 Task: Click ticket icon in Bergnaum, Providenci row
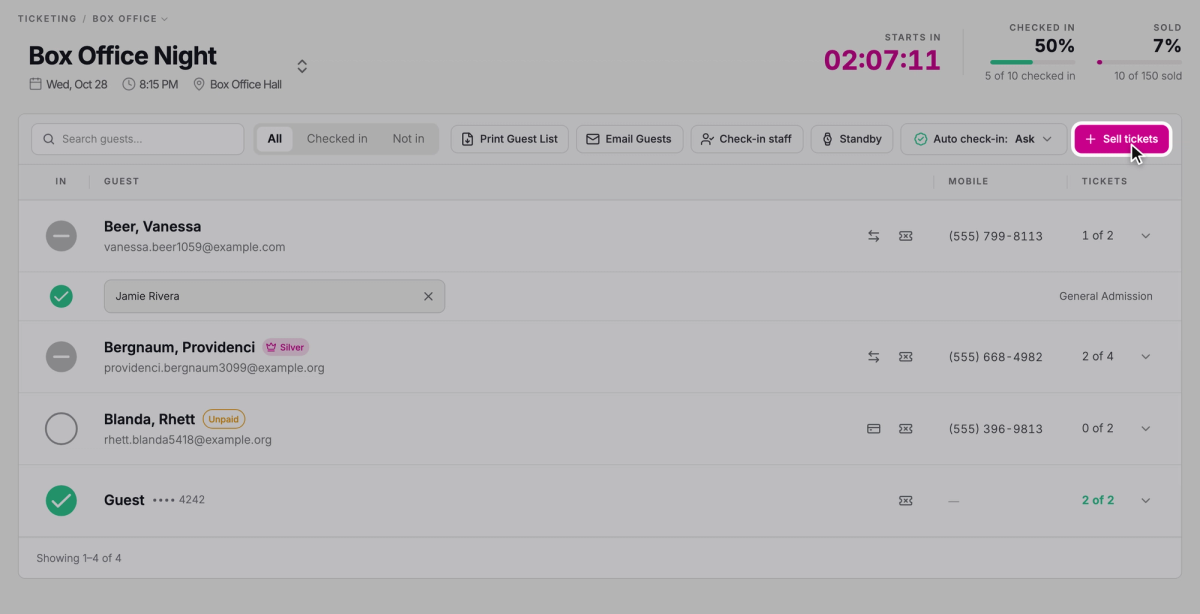coord(905,356)
